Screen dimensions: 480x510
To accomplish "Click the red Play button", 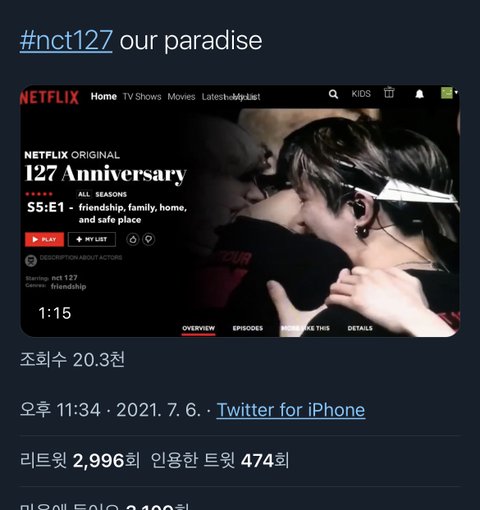I will pyautogui.click(x=44, y=239).
